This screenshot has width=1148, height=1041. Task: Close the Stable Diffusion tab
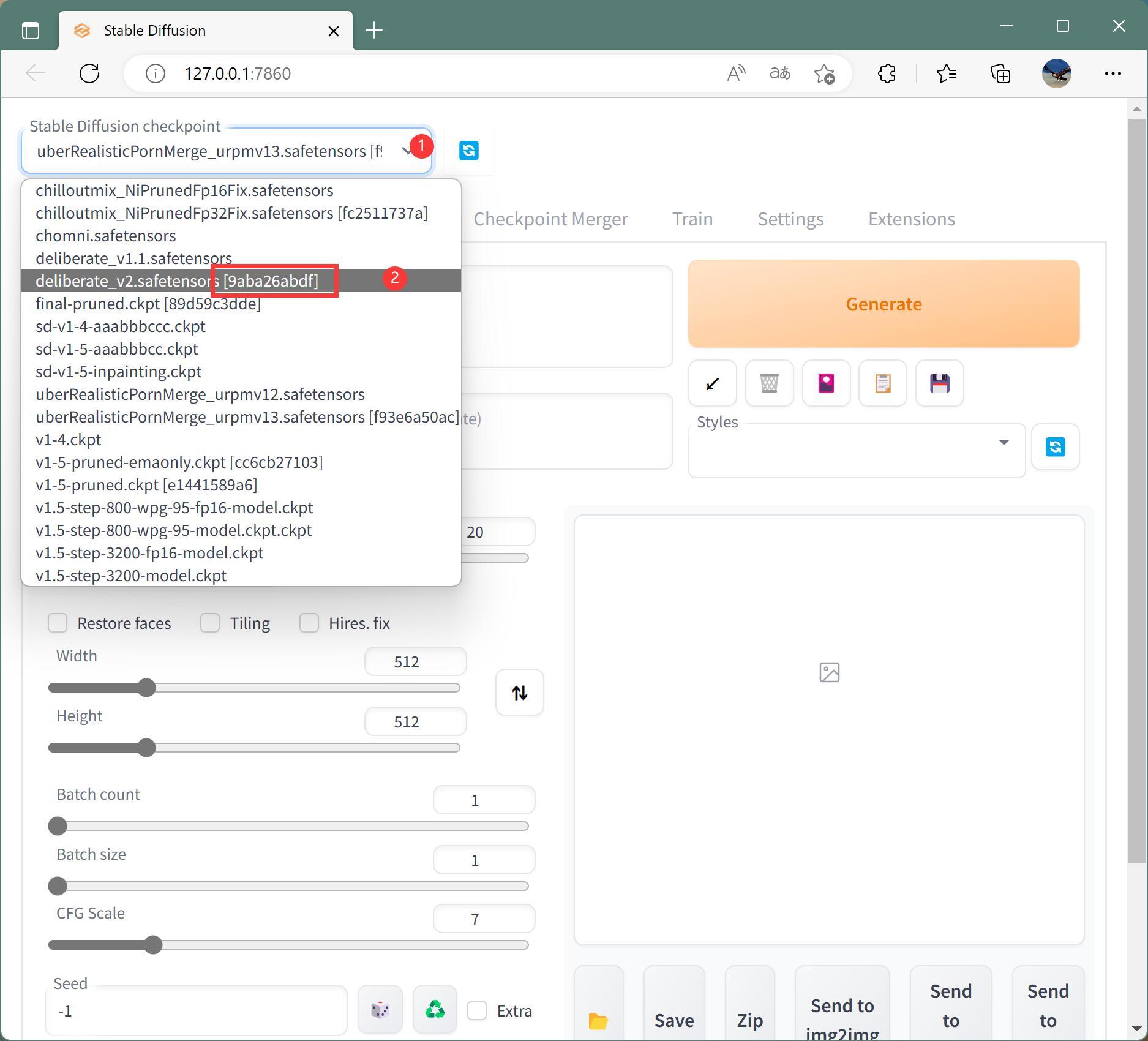pyautogui.click(x=334, y=31)
